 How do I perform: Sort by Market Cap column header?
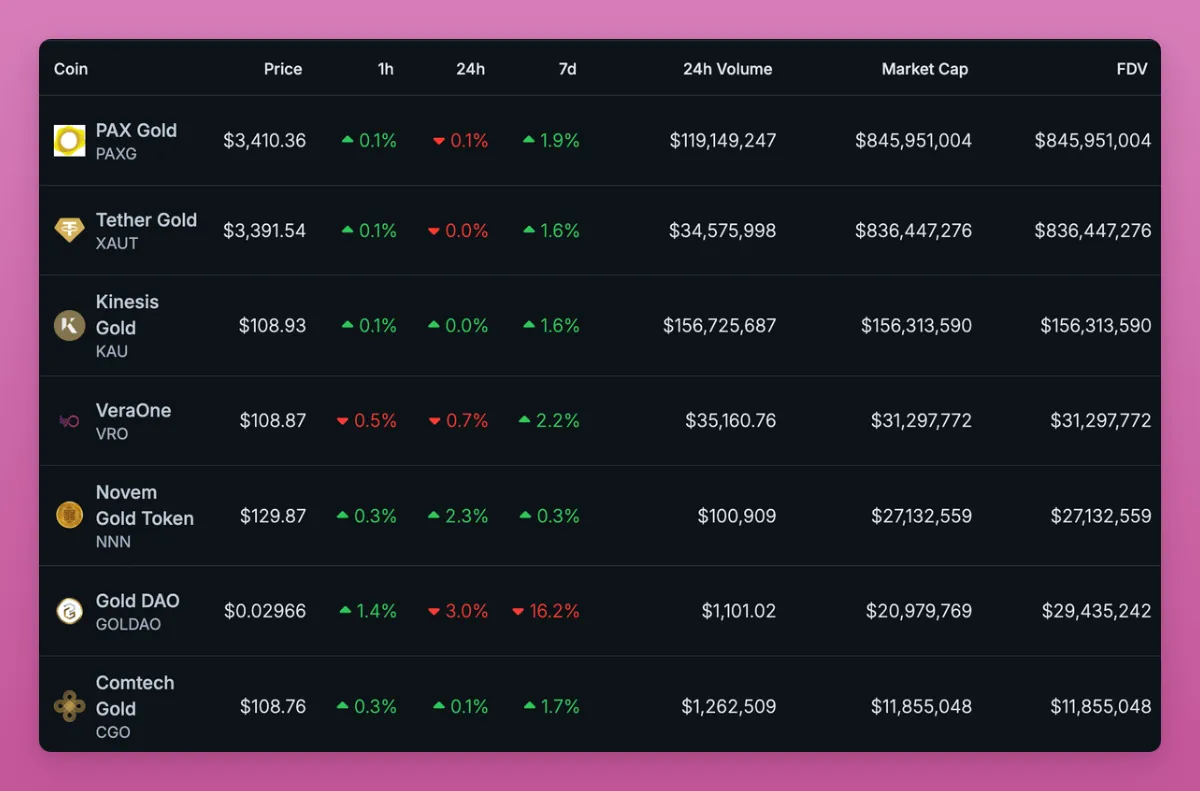tap(924, 69)
